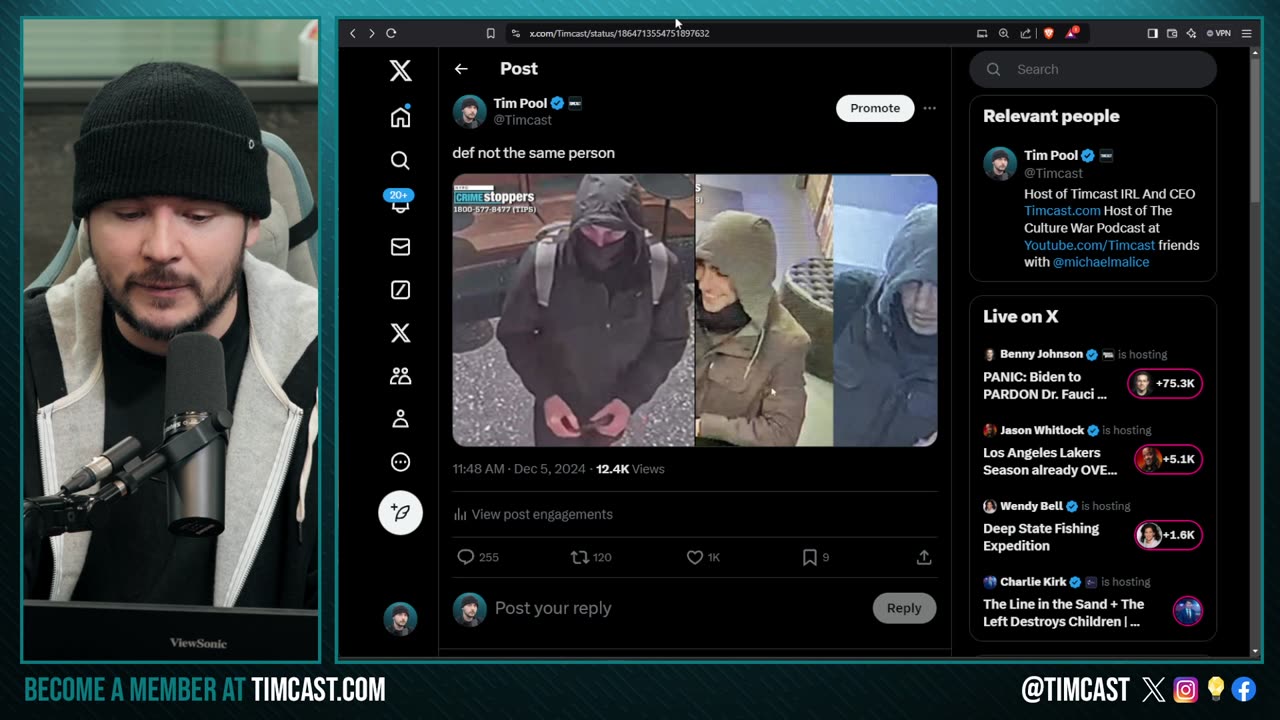Click the +75.3K listeners badge
The height and width of the screenshot is (720, 1280).
point(1165,384)
